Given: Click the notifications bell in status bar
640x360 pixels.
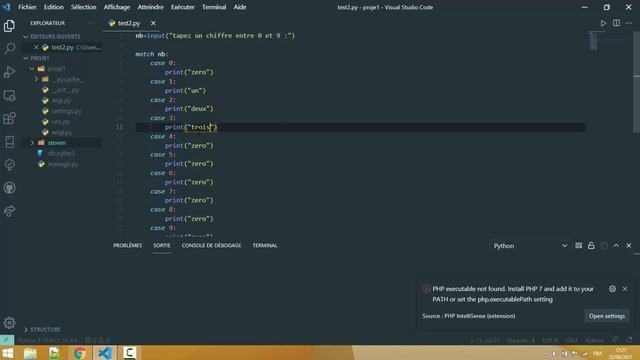Looking at the screenshot, I should [629, 340].
